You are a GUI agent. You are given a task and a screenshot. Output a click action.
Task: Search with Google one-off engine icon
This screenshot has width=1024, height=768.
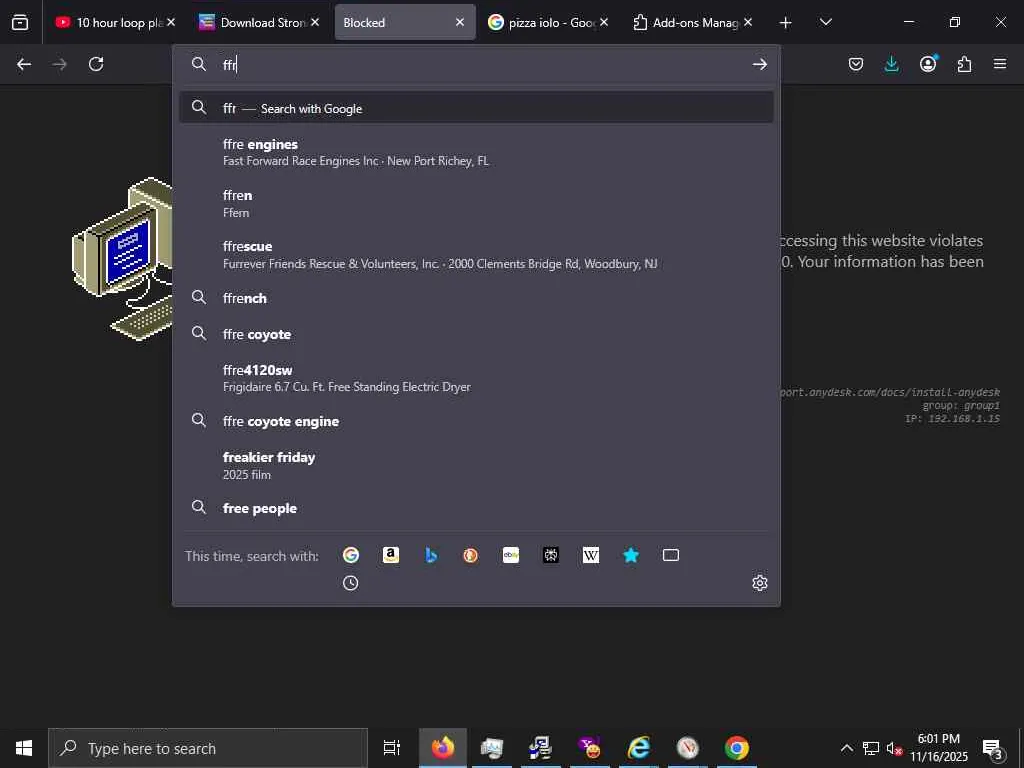click(x=351, y=555)
